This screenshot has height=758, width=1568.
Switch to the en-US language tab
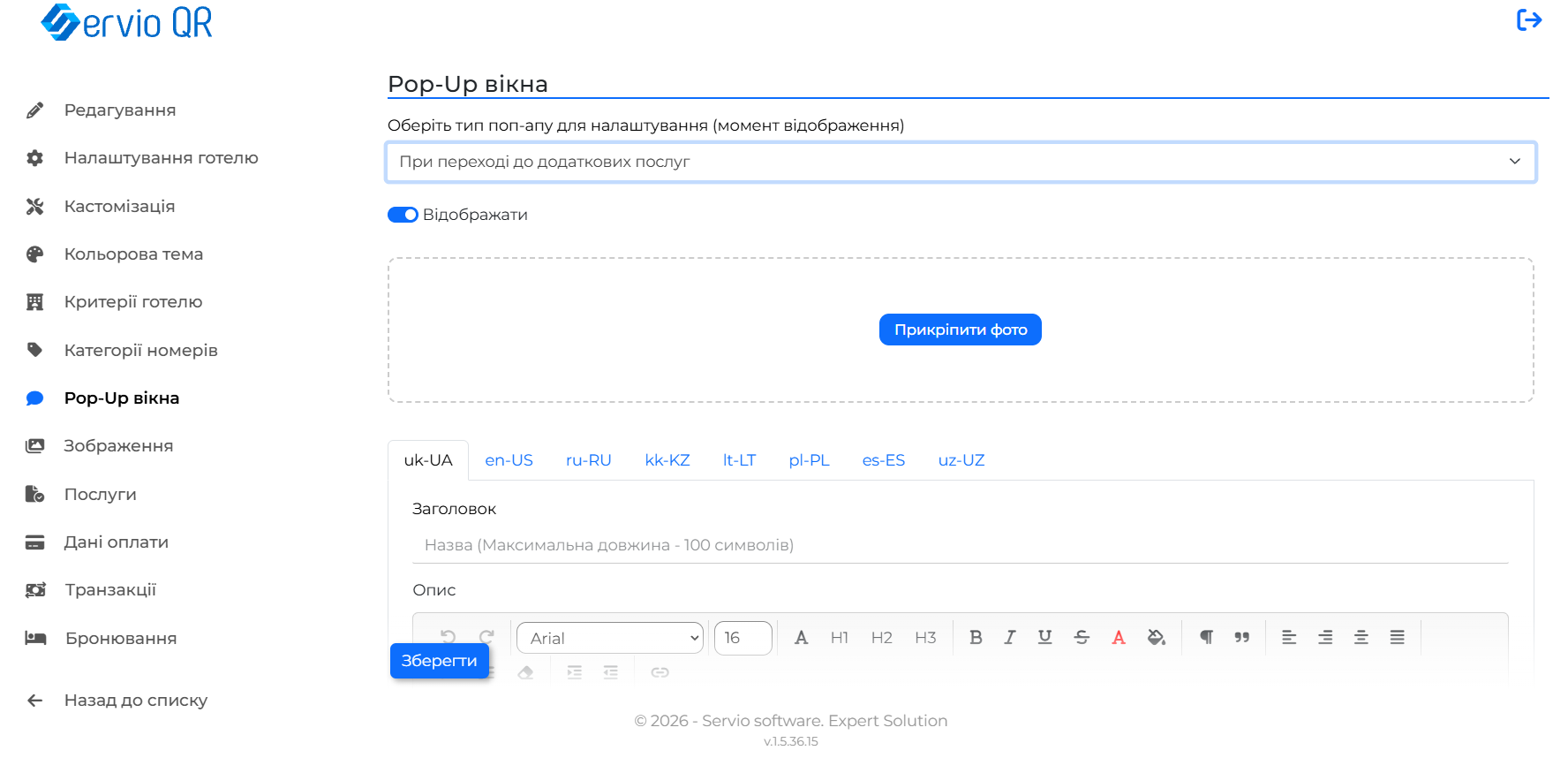pyautogui.click(x=509, y=460)
